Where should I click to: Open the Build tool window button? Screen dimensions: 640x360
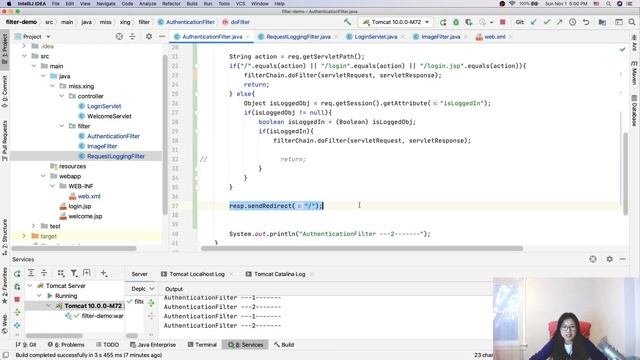point(284,344)
